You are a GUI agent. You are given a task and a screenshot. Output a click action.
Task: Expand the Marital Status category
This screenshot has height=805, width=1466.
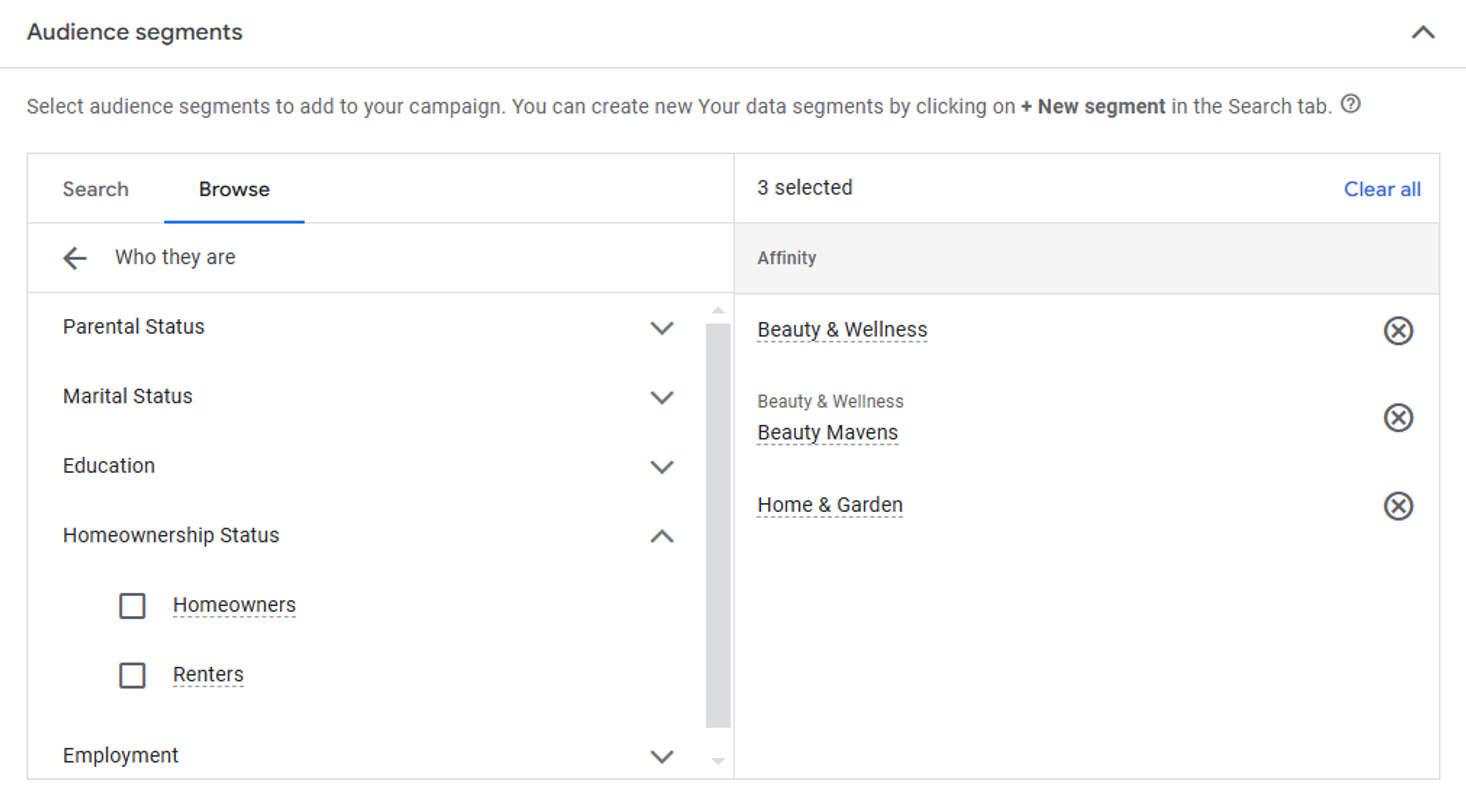pos(661,397)
